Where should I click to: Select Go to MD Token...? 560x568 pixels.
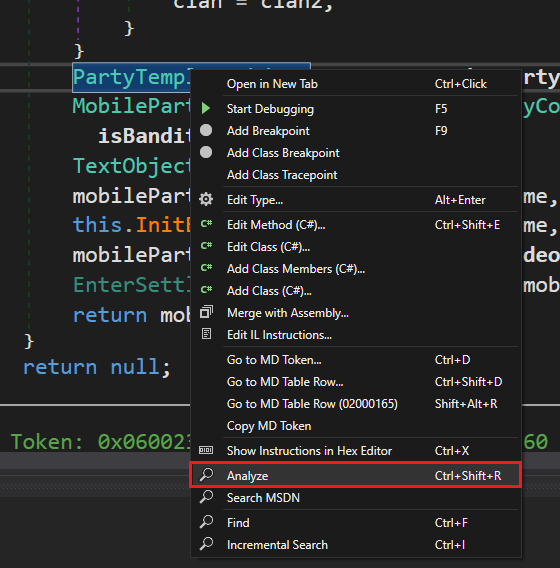(x=356, y=360)
